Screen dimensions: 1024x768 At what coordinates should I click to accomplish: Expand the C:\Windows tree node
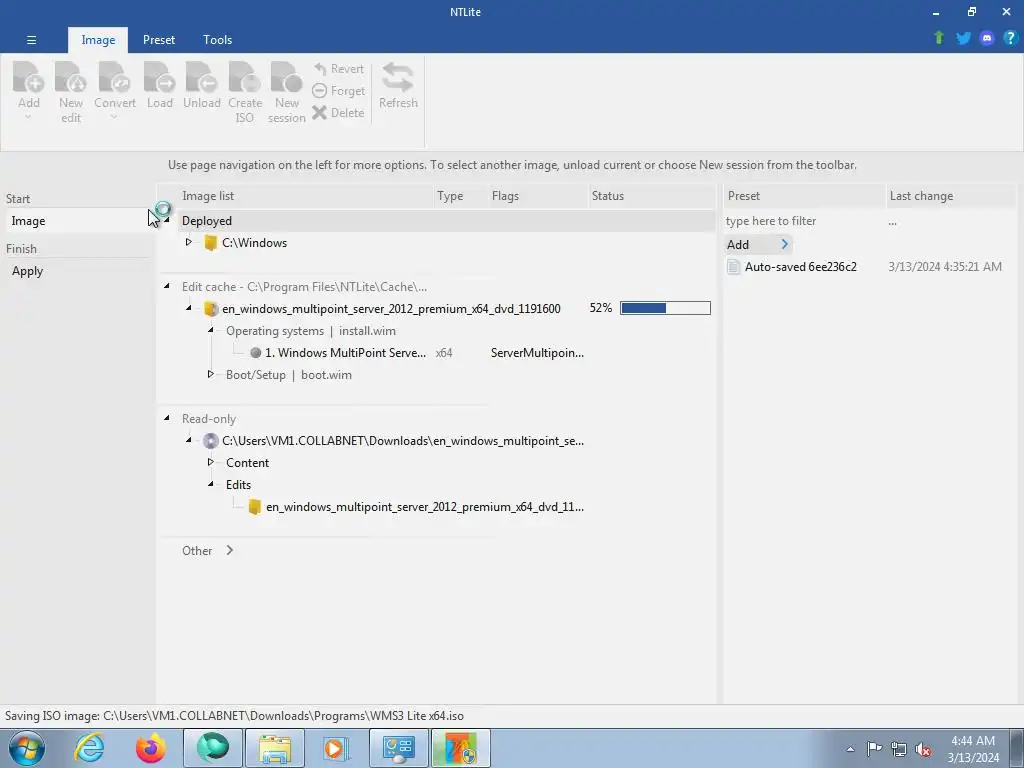[x=189, y=242]
